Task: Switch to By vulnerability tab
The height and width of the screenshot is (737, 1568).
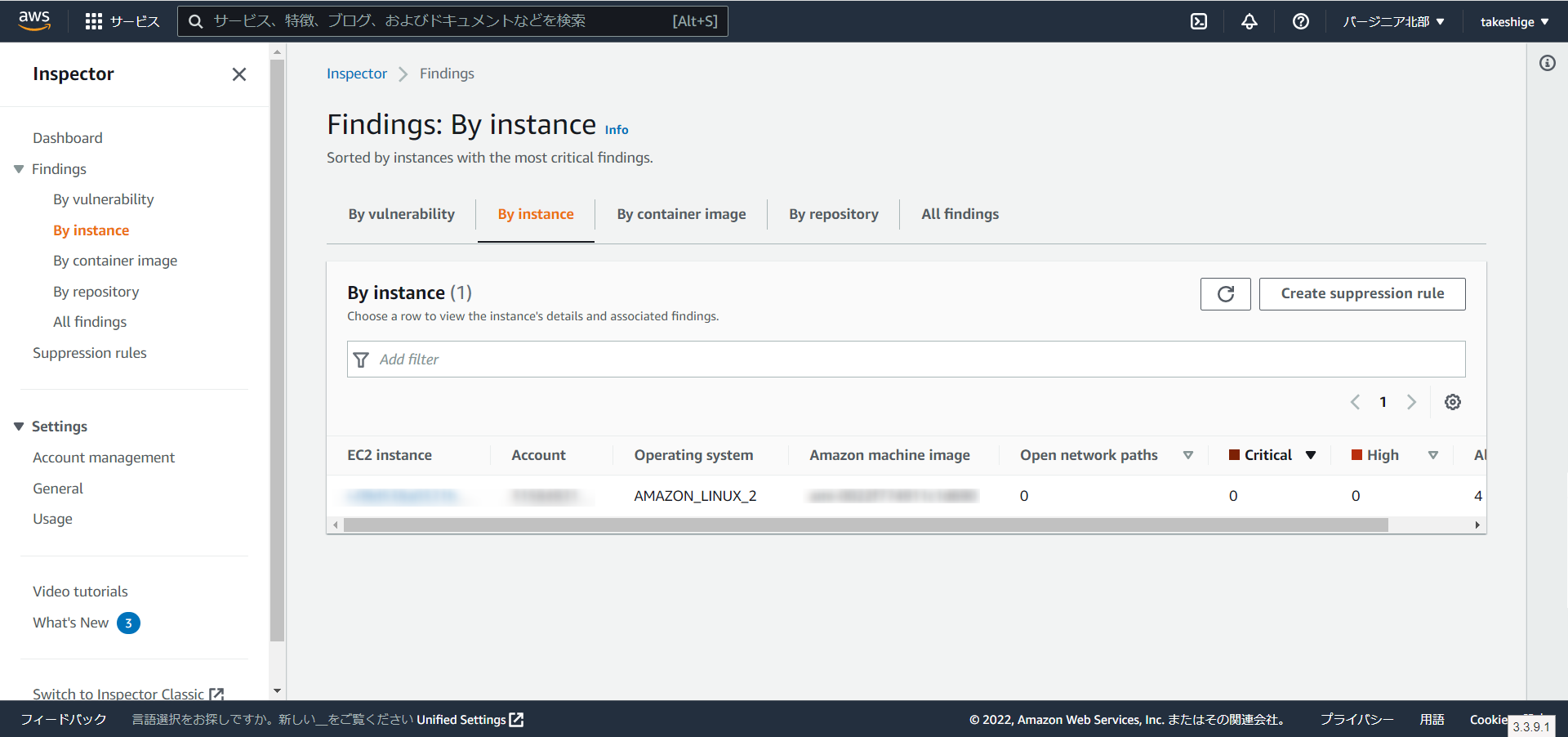Action: click(x=401, y=214)
